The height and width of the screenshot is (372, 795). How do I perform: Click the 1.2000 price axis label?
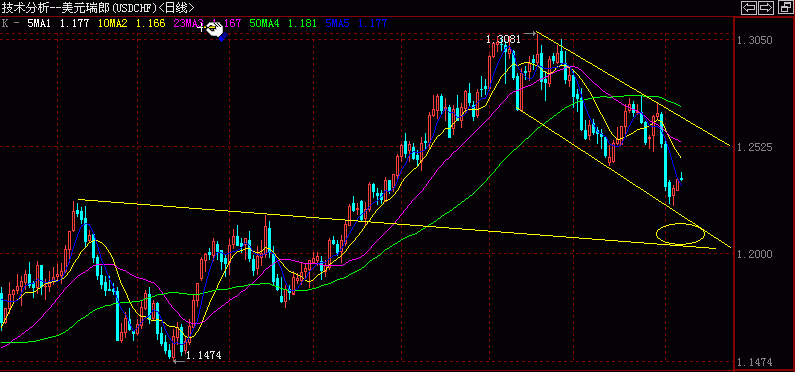point(755,254)
